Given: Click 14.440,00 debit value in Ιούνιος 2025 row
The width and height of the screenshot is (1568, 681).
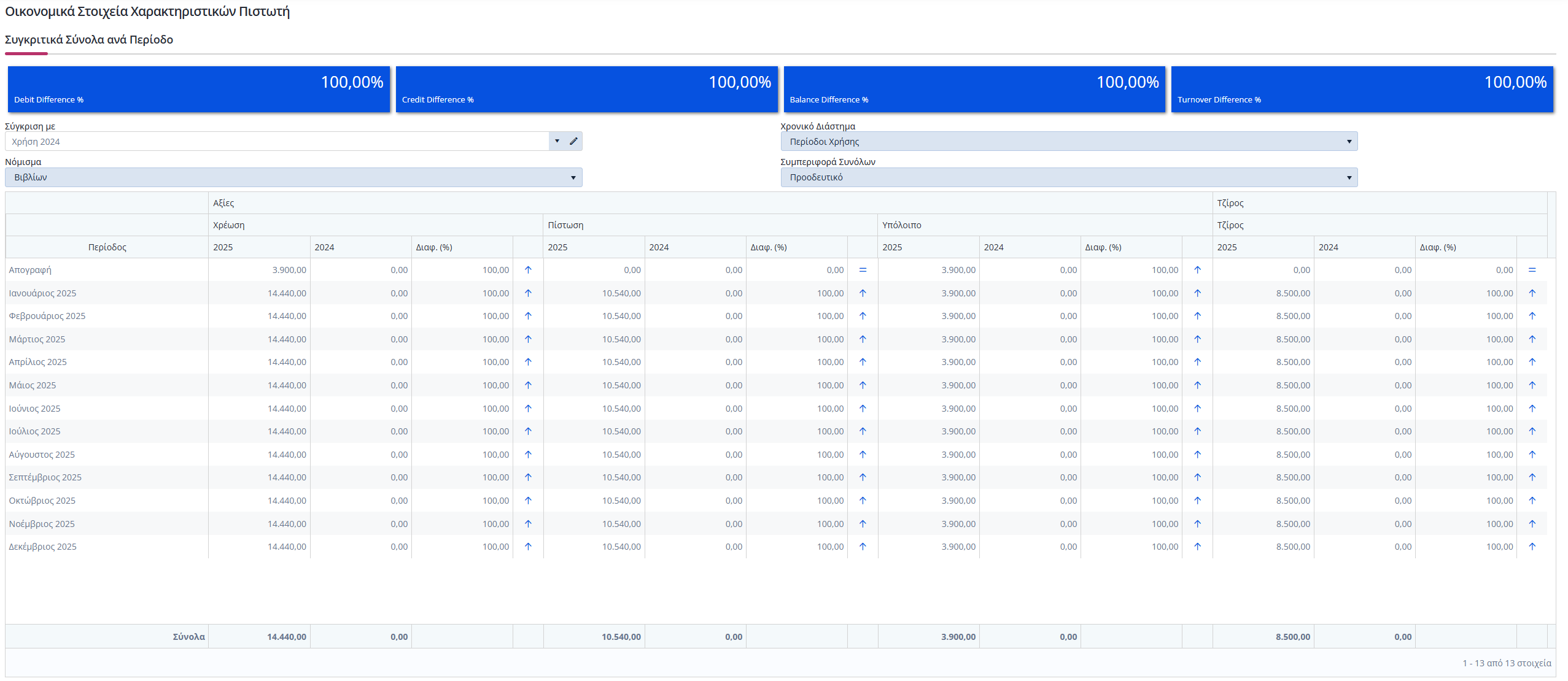Looking at the screenshot, I should tap(287, 409).
